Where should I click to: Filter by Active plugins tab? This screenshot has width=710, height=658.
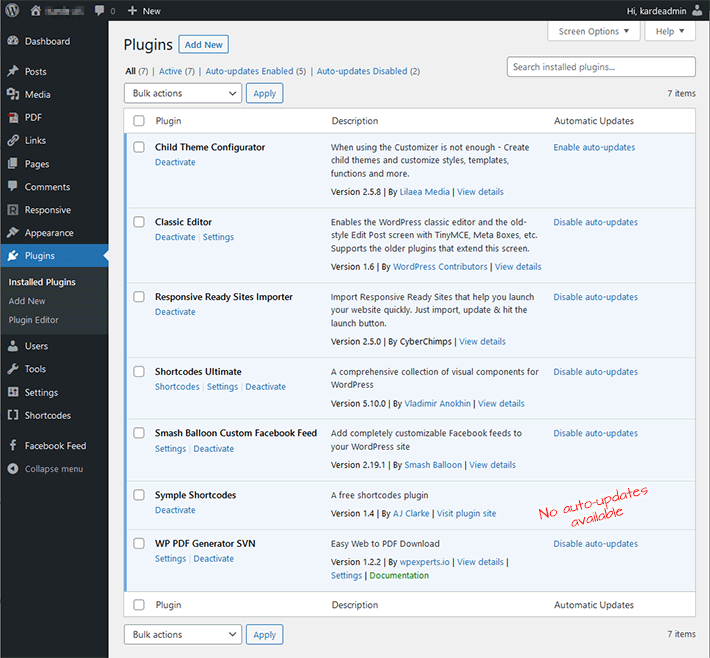(x=177, y=71)
